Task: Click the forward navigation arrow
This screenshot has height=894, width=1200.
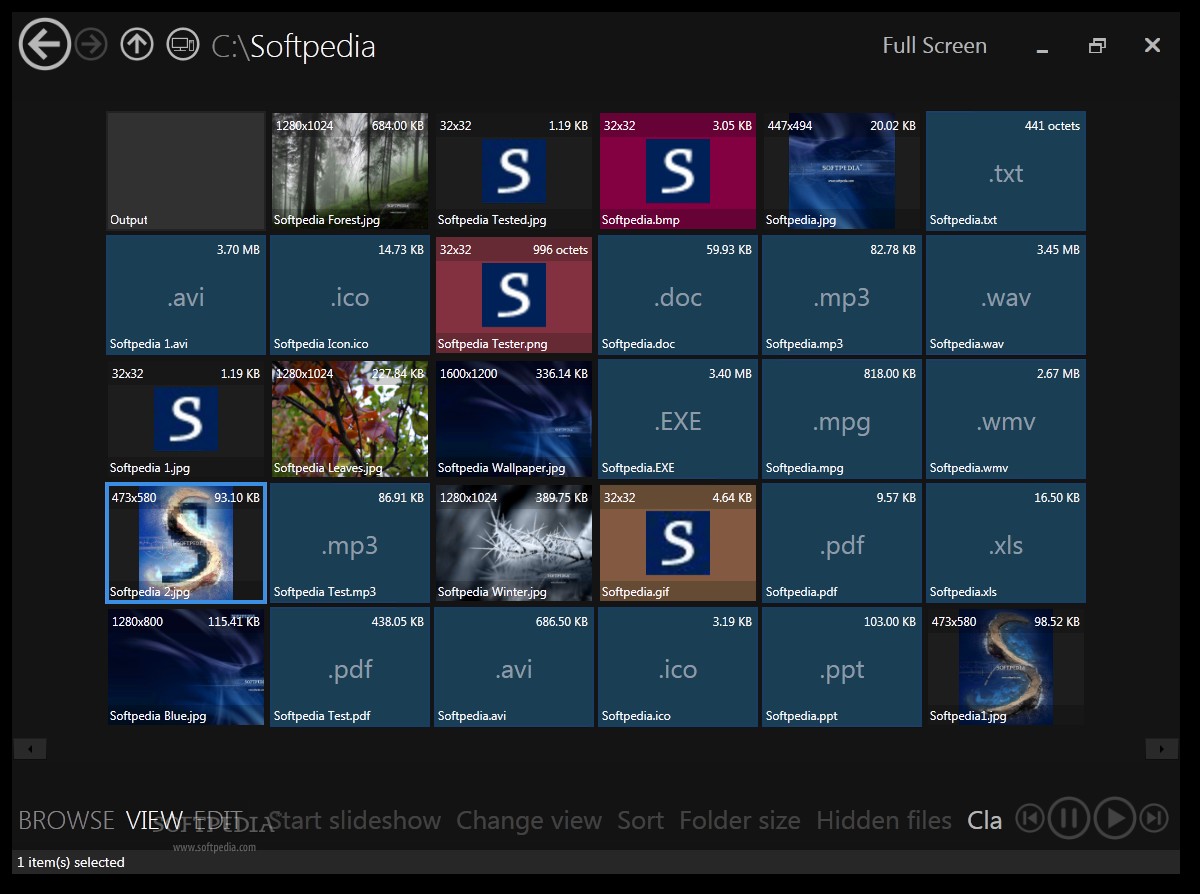Action: pos(91,45)
